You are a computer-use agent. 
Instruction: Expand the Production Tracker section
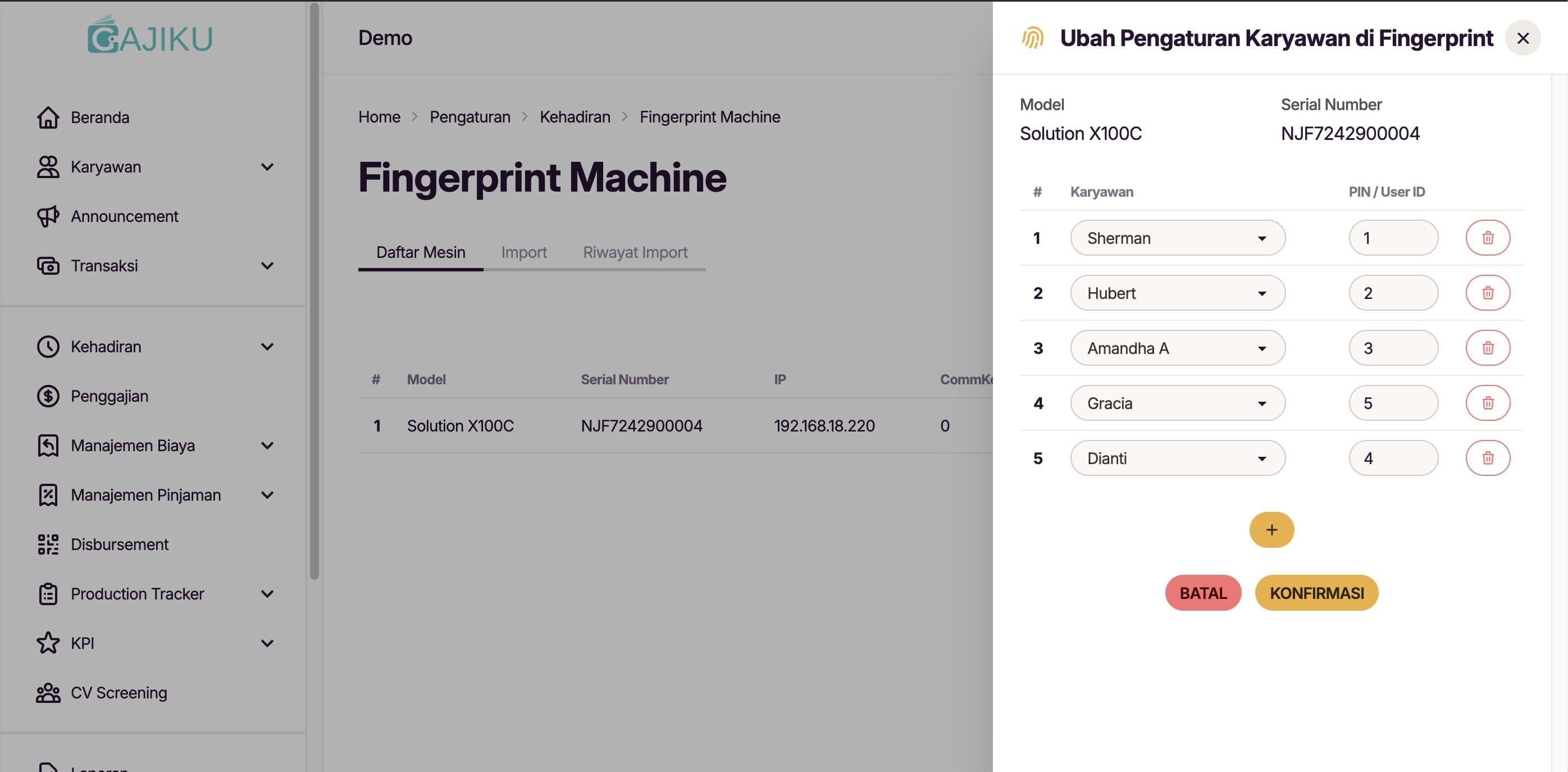(267, 594)
